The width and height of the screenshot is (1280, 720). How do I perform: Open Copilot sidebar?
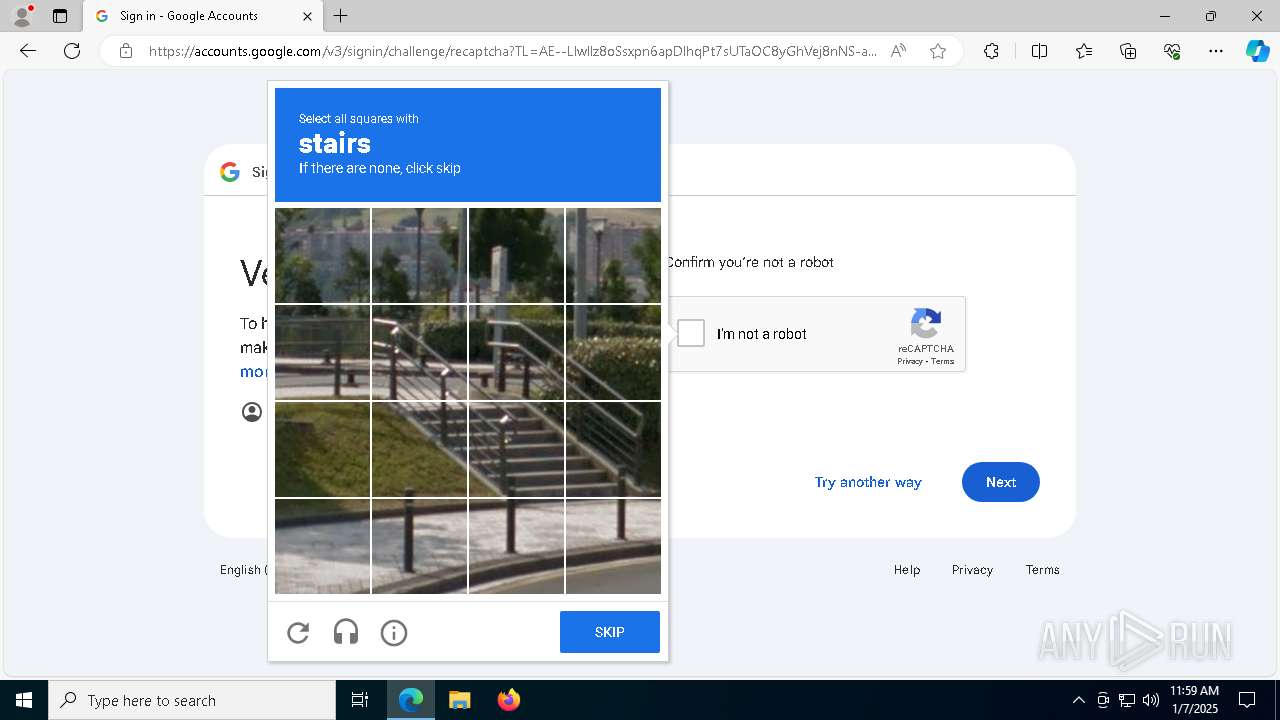tap(1257, 51)
